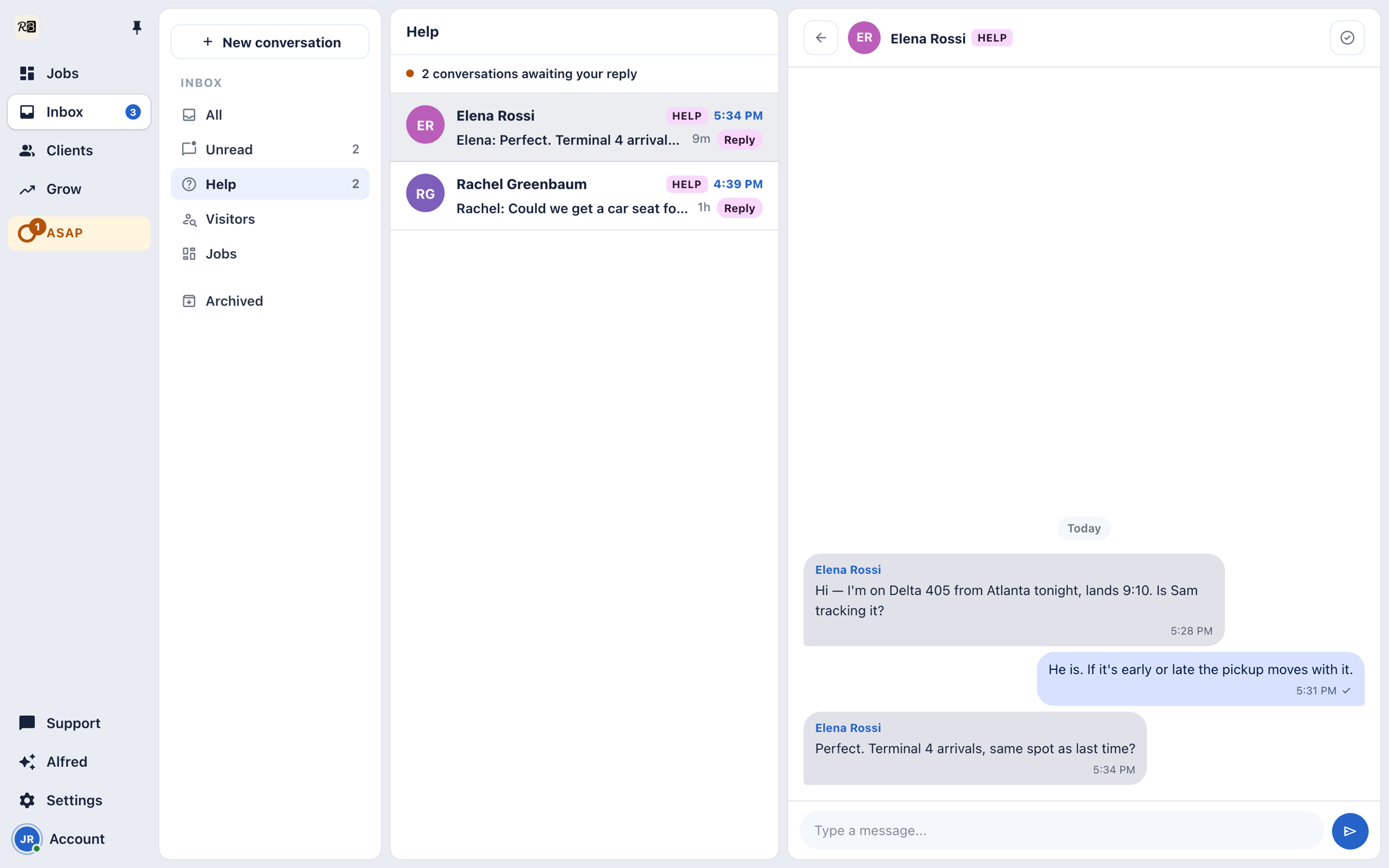Image resolution: width=1389 pixels, height=868 pixels.
Task: Focus the Type a message field
Action: 1062,830
